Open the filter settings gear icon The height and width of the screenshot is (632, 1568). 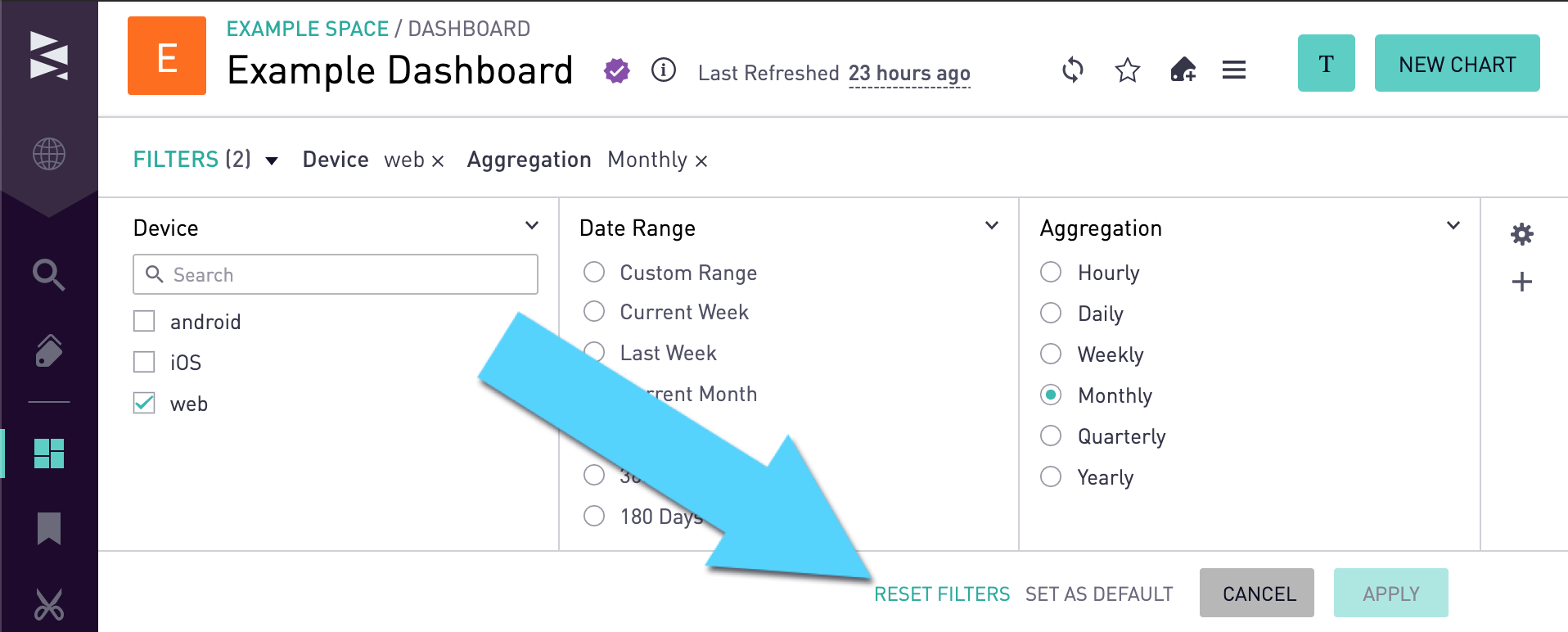[1521, 235]
